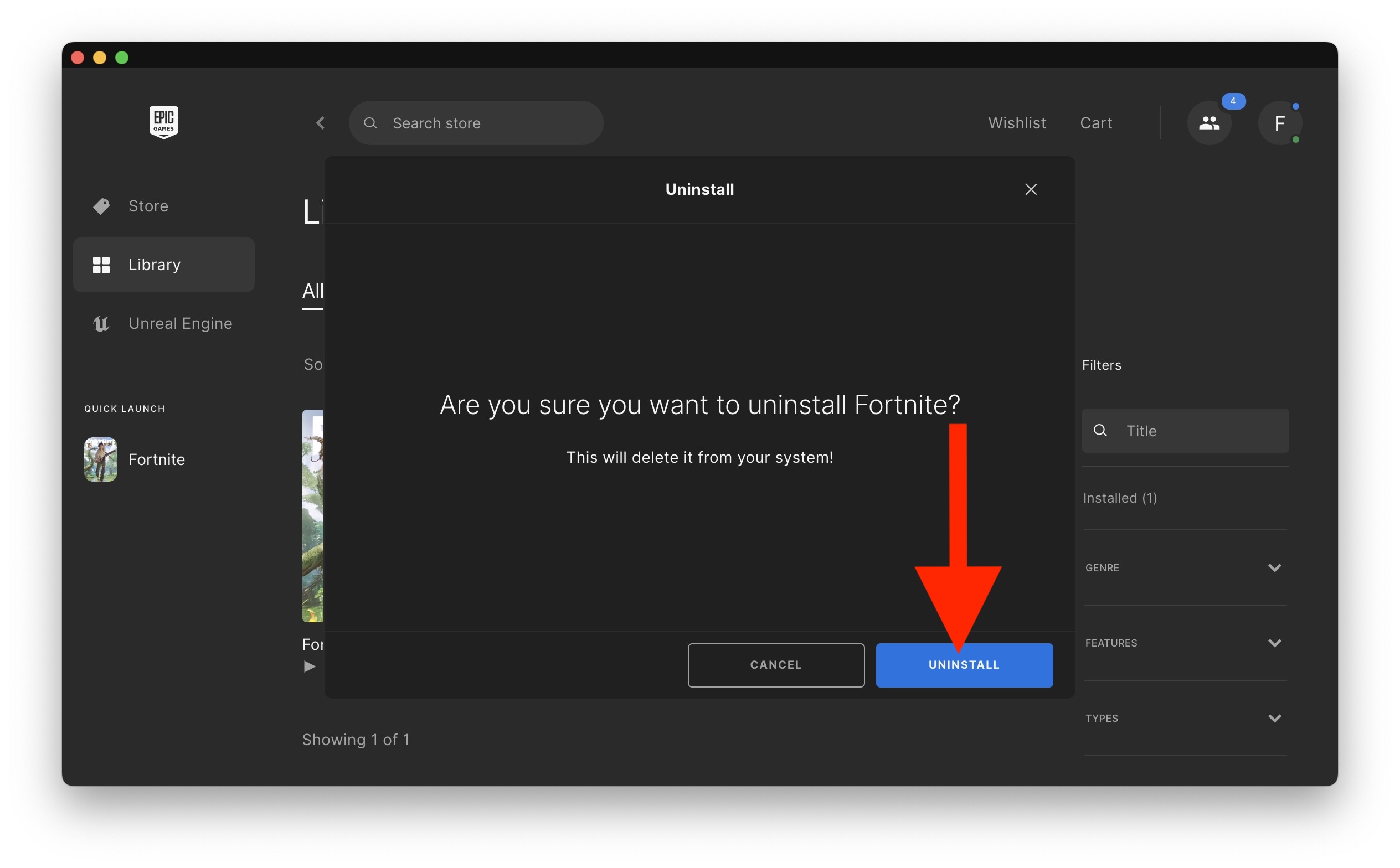Open the friends list icon
This screenshot has height=868, width=1400.
1209,123
